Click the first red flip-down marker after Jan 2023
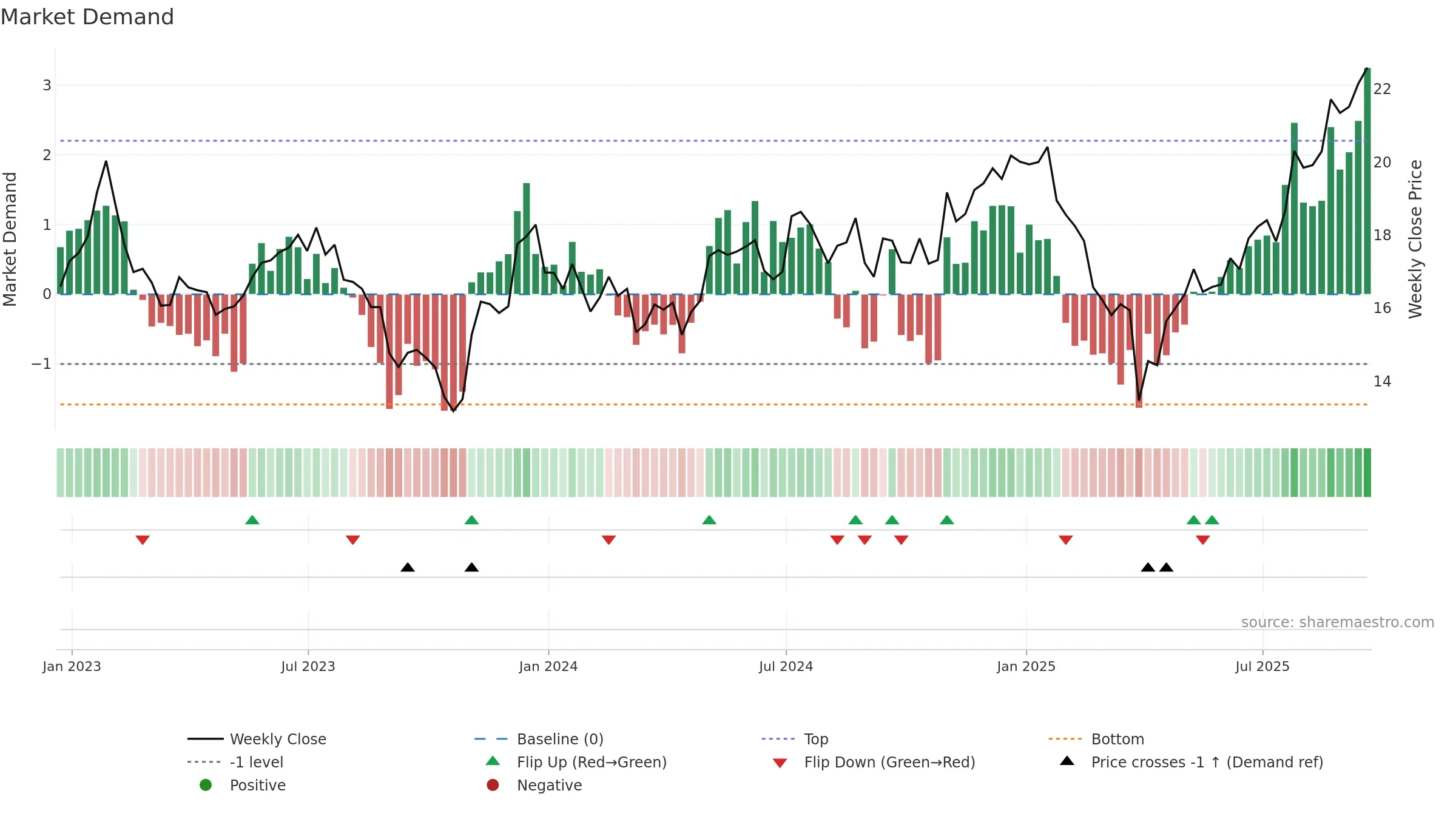Image resolution: width=1456 pixels, height=819 pixels. point(143,540)
